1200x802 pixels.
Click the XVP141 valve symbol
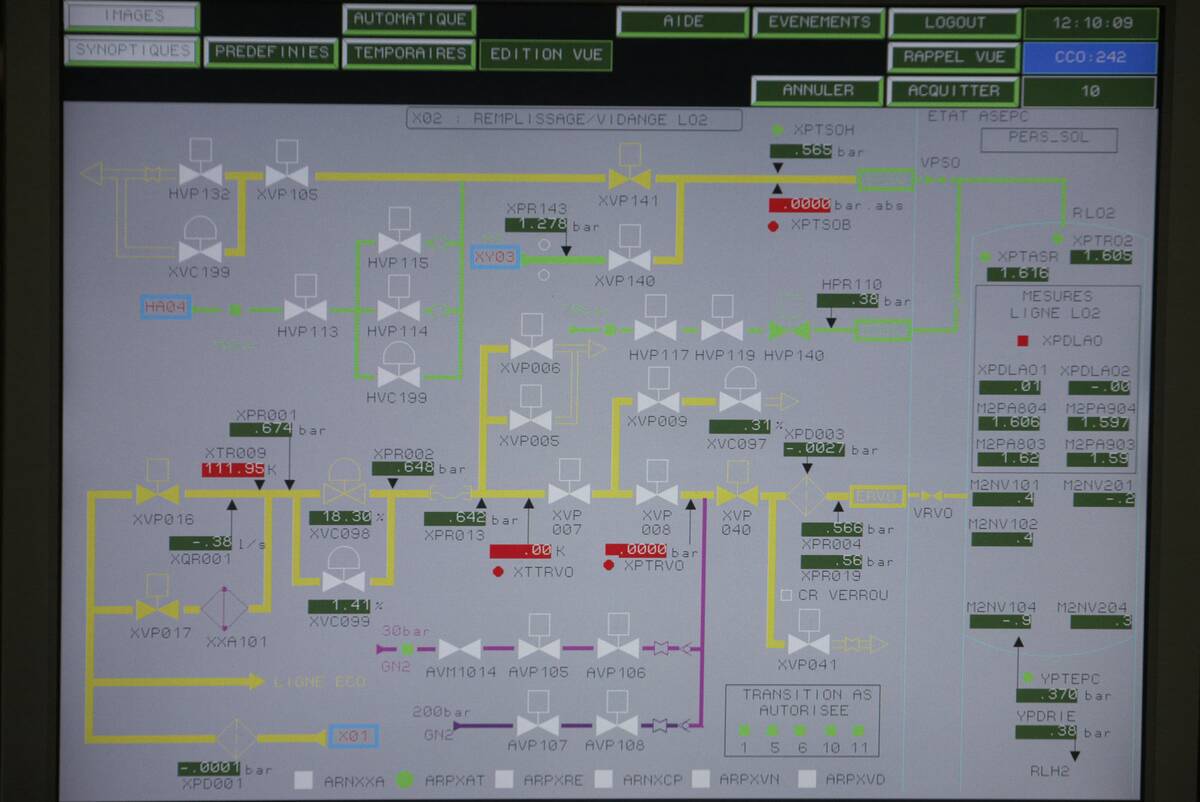(630, 177)
